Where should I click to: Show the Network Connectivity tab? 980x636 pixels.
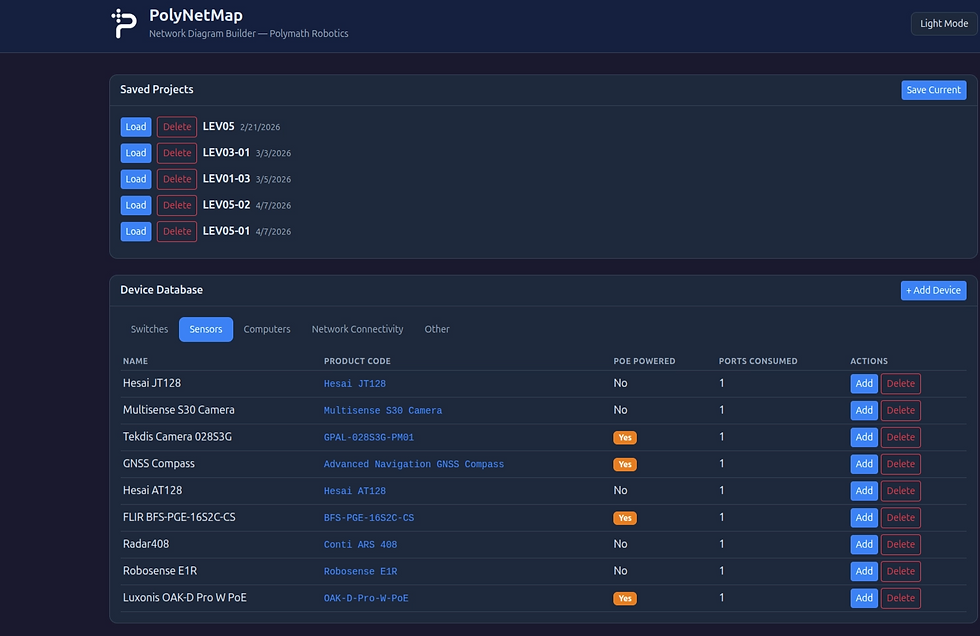point(358,329)
